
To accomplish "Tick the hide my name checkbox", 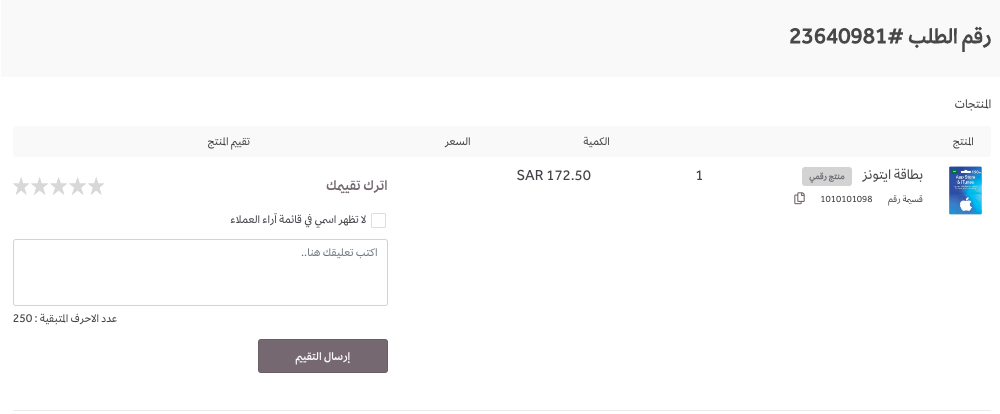I will pos(379,220).
